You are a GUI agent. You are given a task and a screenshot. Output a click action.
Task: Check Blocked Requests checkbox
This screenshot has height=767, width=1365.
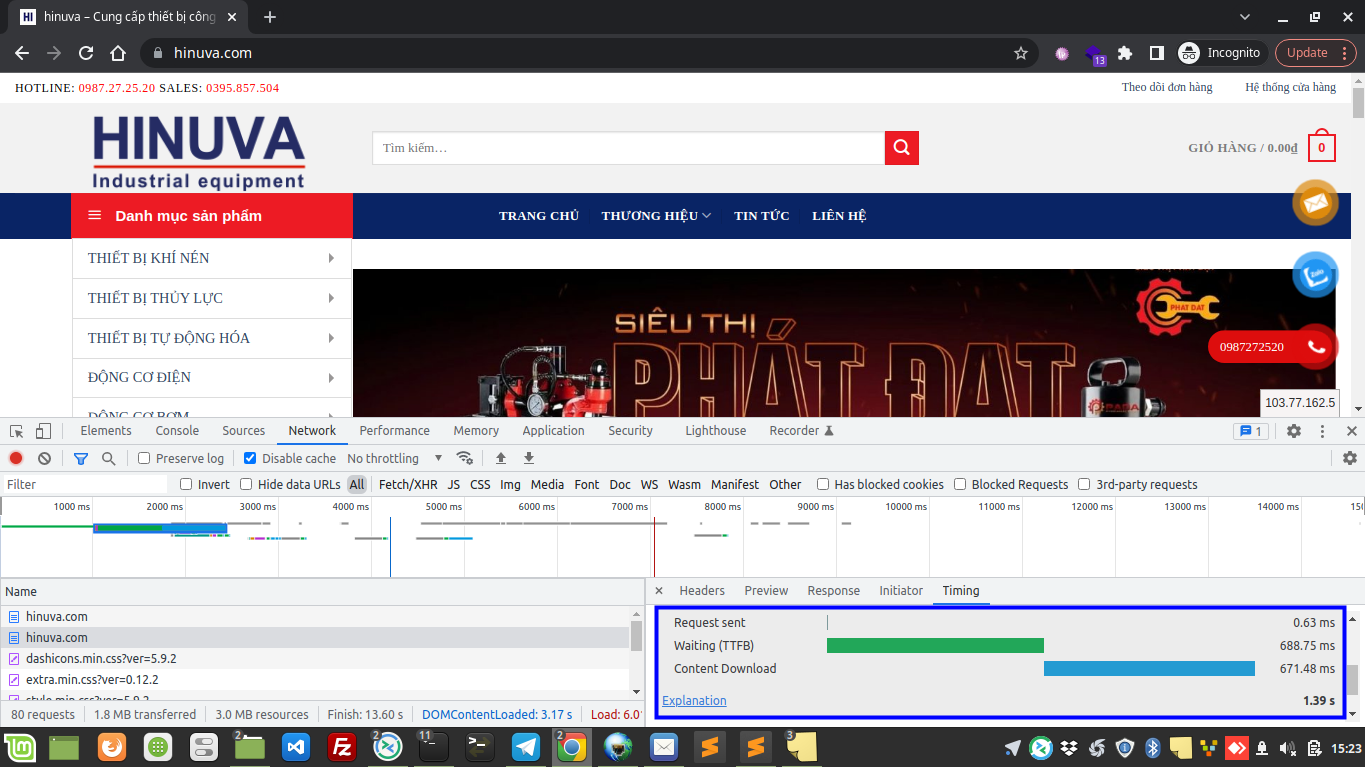click(960, 484)
